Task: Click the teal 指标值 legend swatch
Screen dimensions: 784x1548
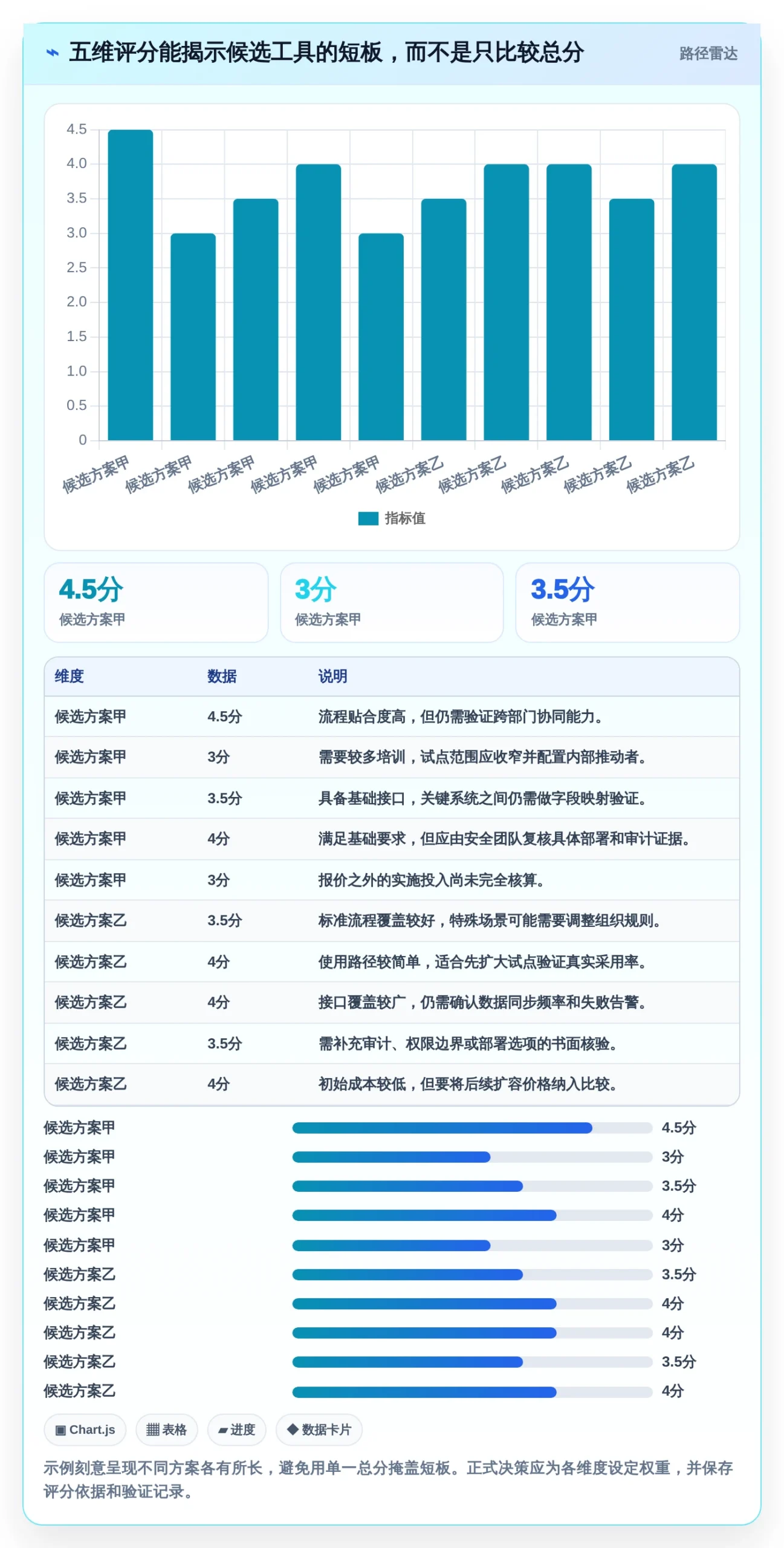Action: click(368, 518)
